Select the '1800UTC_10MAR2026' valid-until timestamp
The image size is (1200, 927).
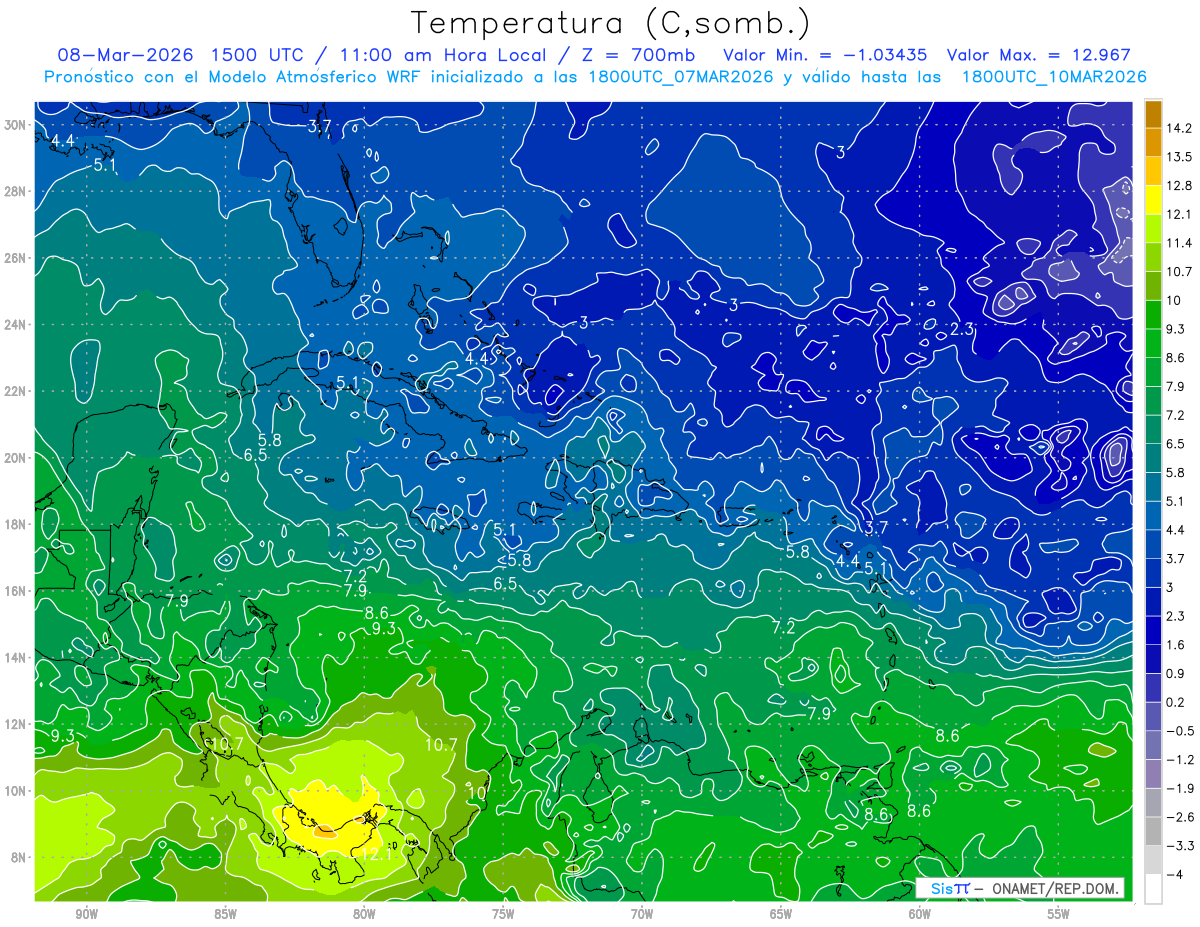click(1053, 77)
